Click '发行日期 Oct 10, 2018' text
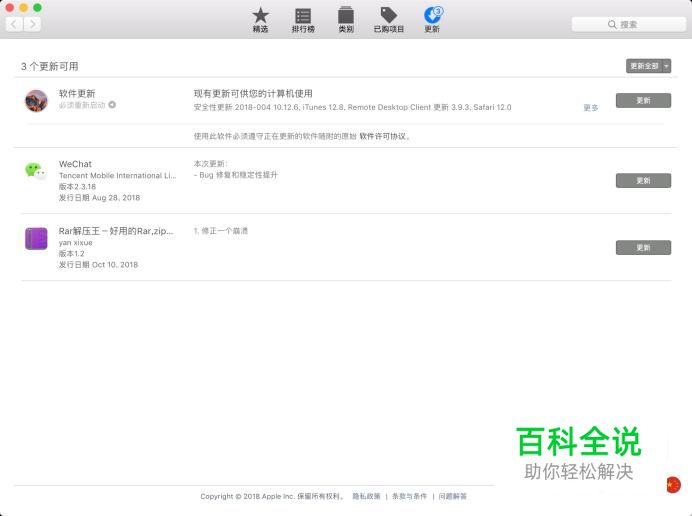Image resolution: width=692 pixels, height=516 pixels. (98, 265)
